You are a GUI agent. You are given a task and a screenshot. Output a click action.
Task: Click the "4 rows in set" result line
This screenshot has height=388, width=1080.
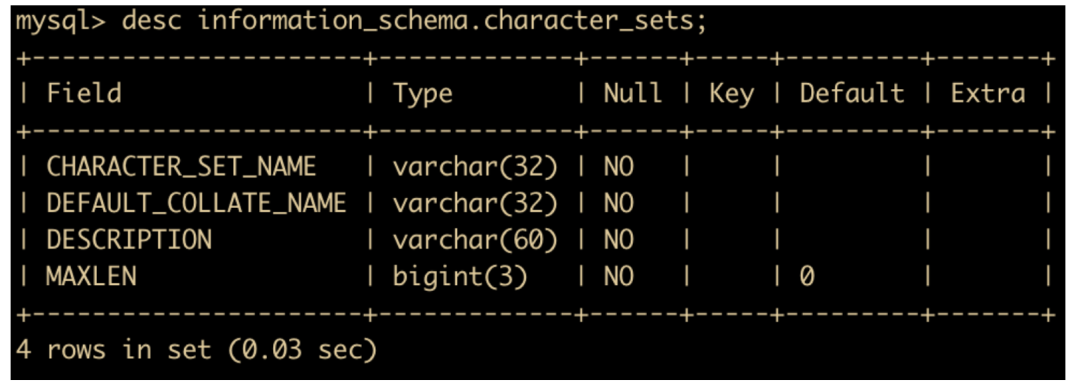point(197,349)
